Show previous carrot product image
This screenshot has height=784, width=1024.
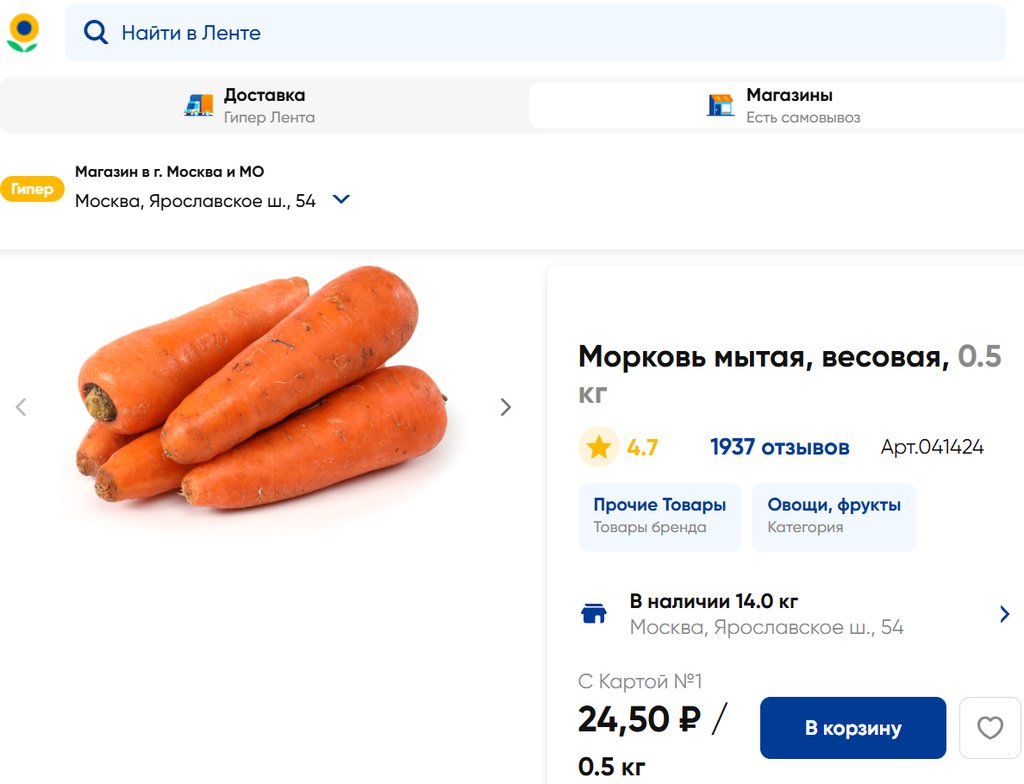[21, 407]
